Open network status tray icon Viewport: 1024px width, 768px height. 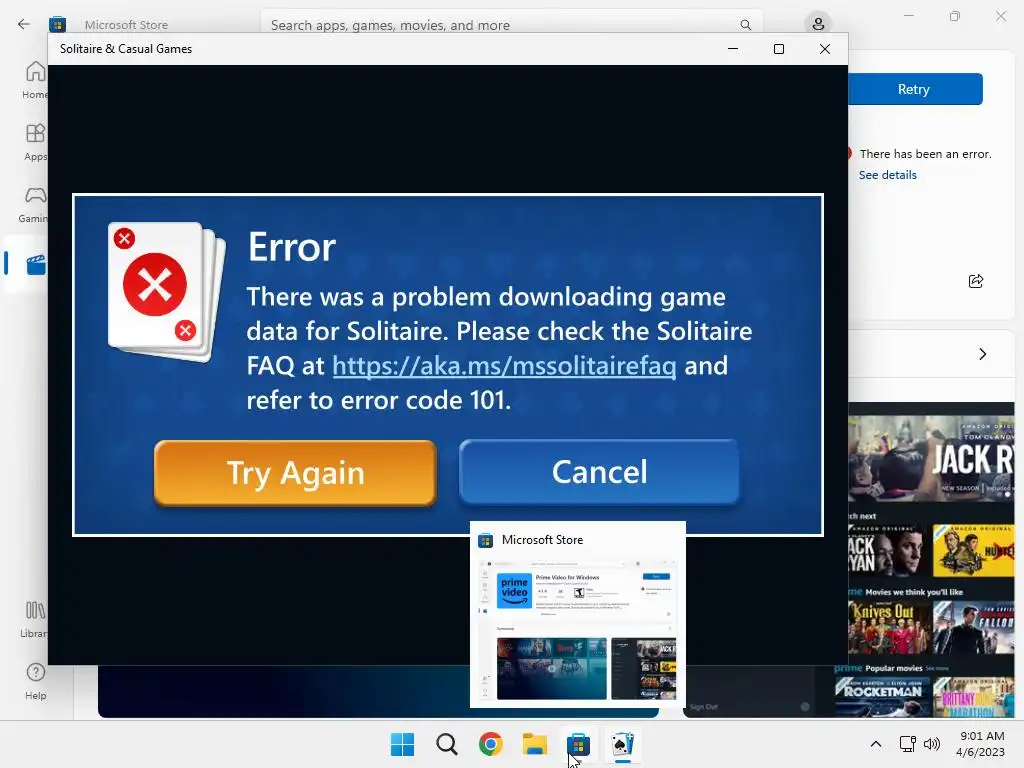click(907, 744)
